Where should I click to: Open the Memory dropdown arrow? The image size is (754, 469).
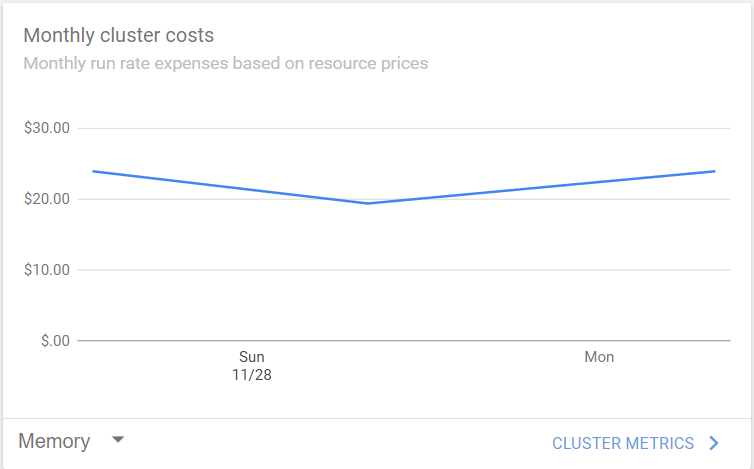(x=117, y=440)
